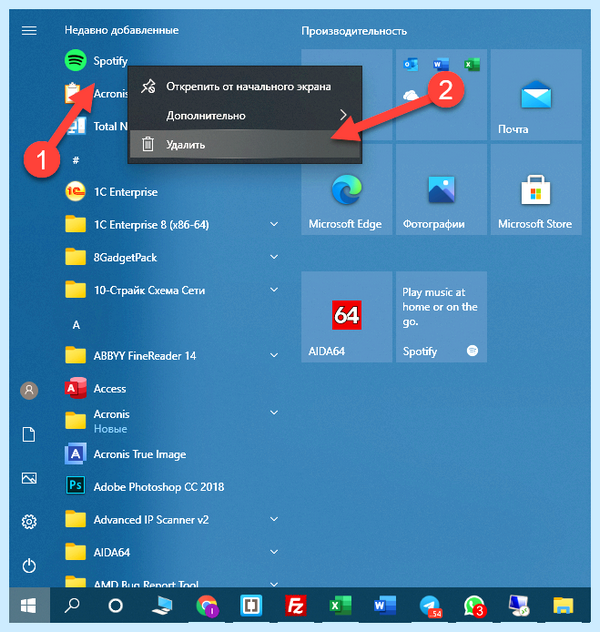Open the Spotify live tile
600x632 pixels.
coord(441,317)
